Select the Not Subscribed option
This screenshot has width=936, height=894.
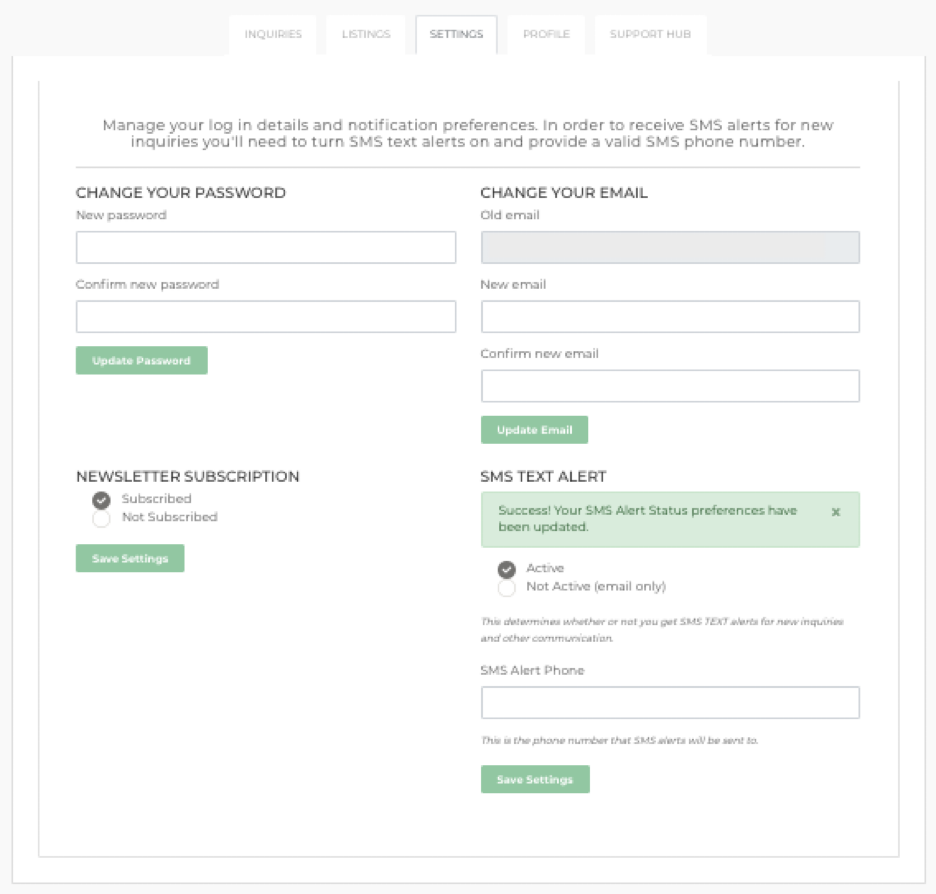pos(99,518)
